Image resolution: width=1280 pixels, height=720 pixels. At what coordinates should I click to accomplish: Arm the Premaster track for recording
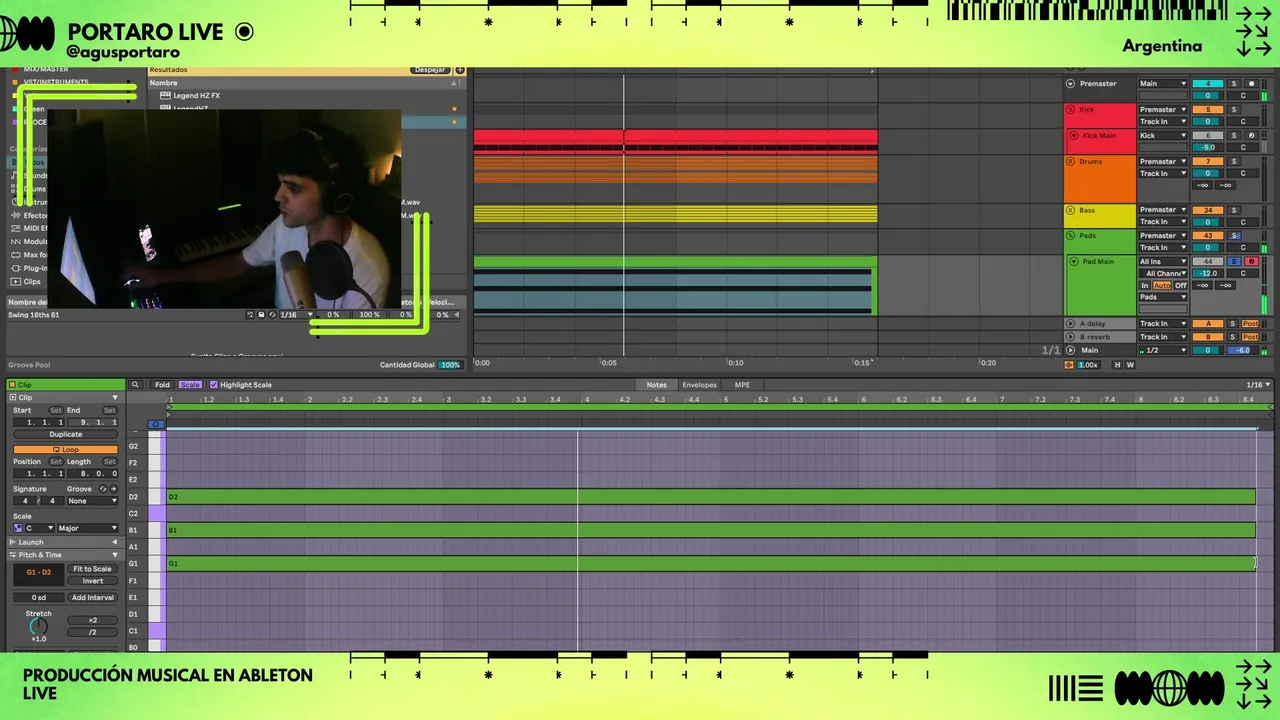(1251, 84)
